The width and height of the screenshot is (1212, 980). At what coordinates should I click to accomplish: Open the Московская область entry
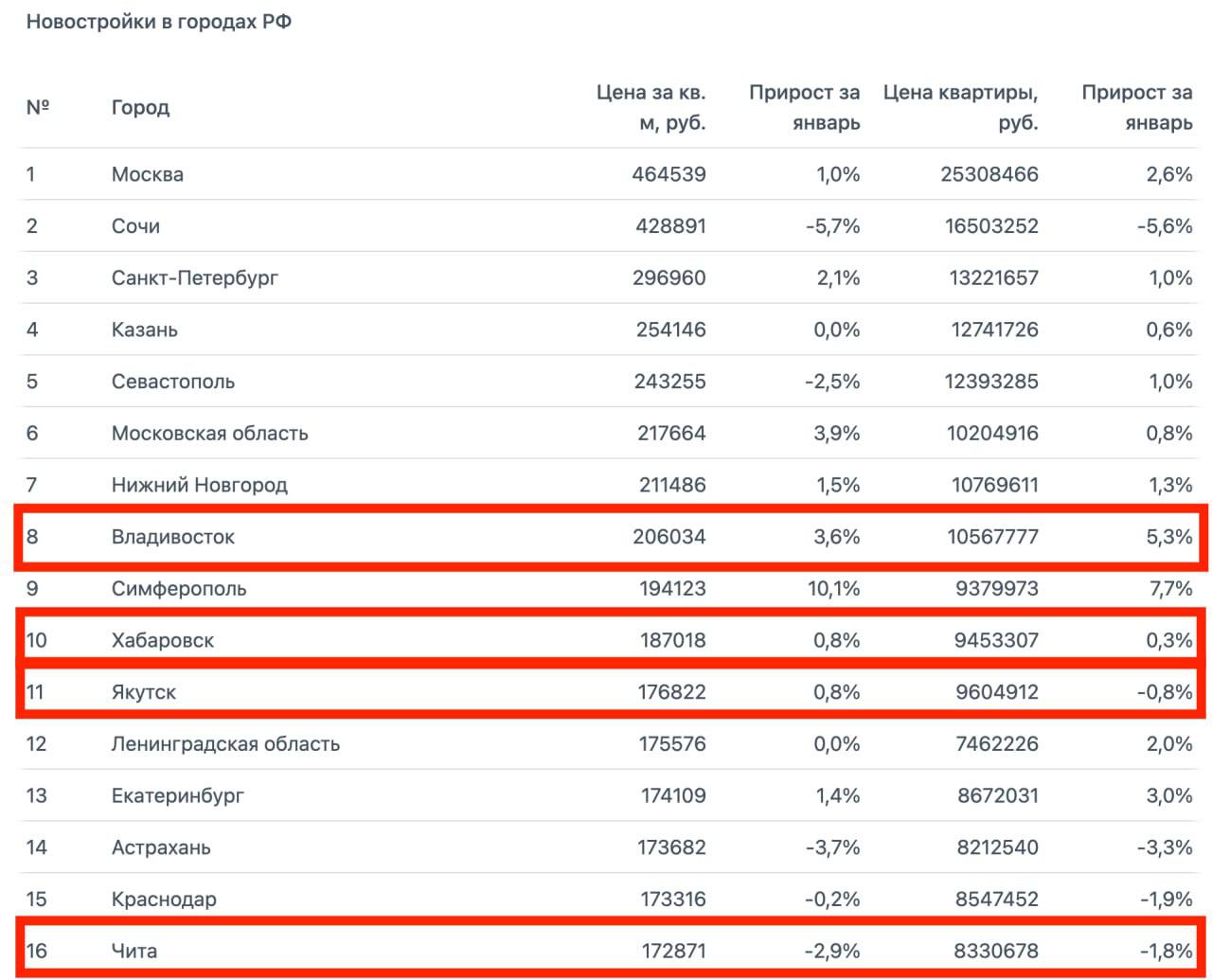point(209,434)
